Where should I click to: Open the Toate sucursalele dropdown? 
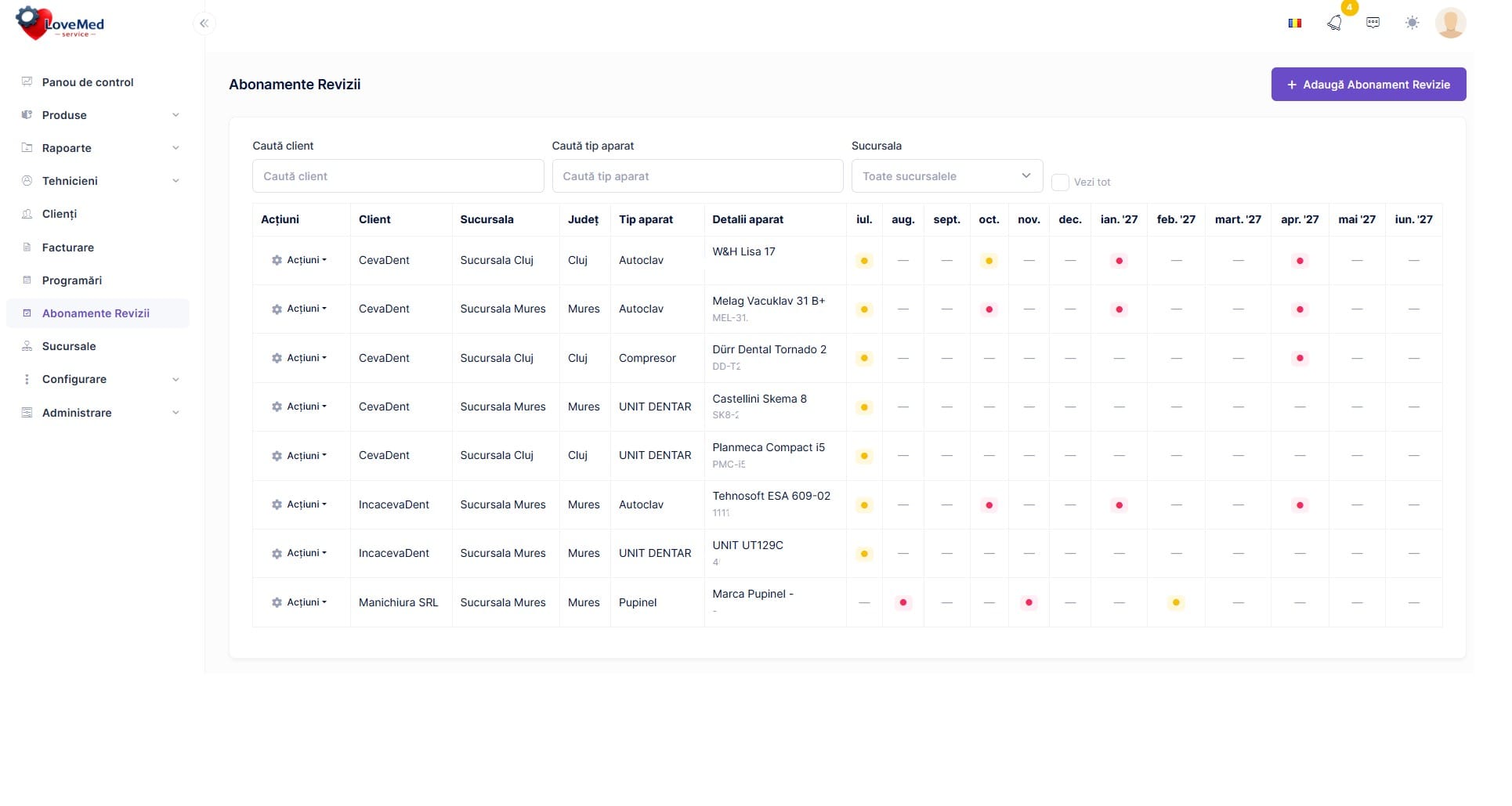point(946,176)
